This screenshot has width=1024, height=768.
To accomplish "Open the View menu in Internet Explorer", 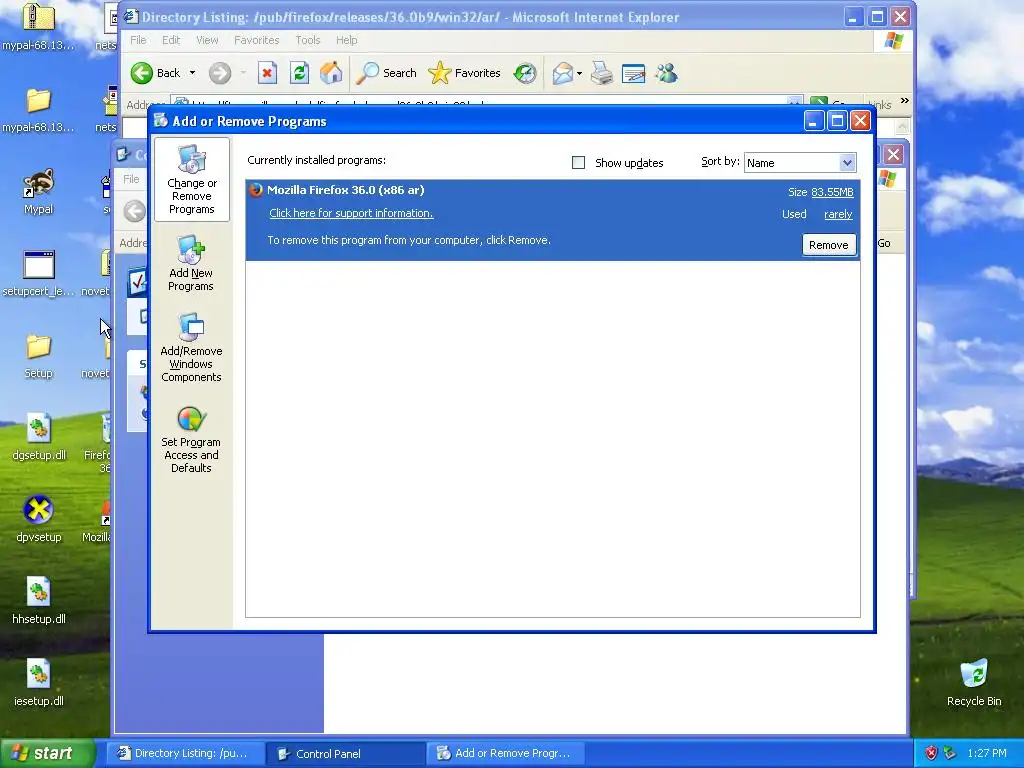I will point(207,40).
